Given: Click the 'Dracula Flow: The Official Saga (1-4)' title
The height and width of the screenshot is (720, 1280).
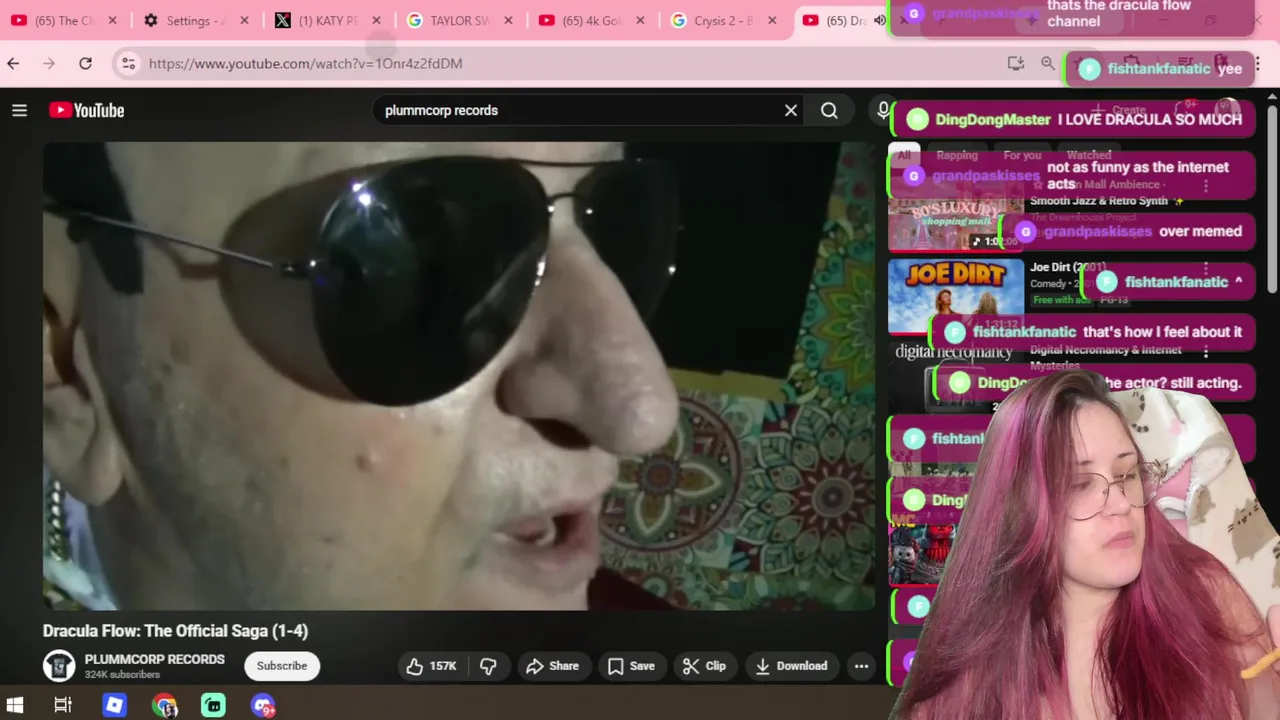Looking at the screenshot, I should click(176, 631).
